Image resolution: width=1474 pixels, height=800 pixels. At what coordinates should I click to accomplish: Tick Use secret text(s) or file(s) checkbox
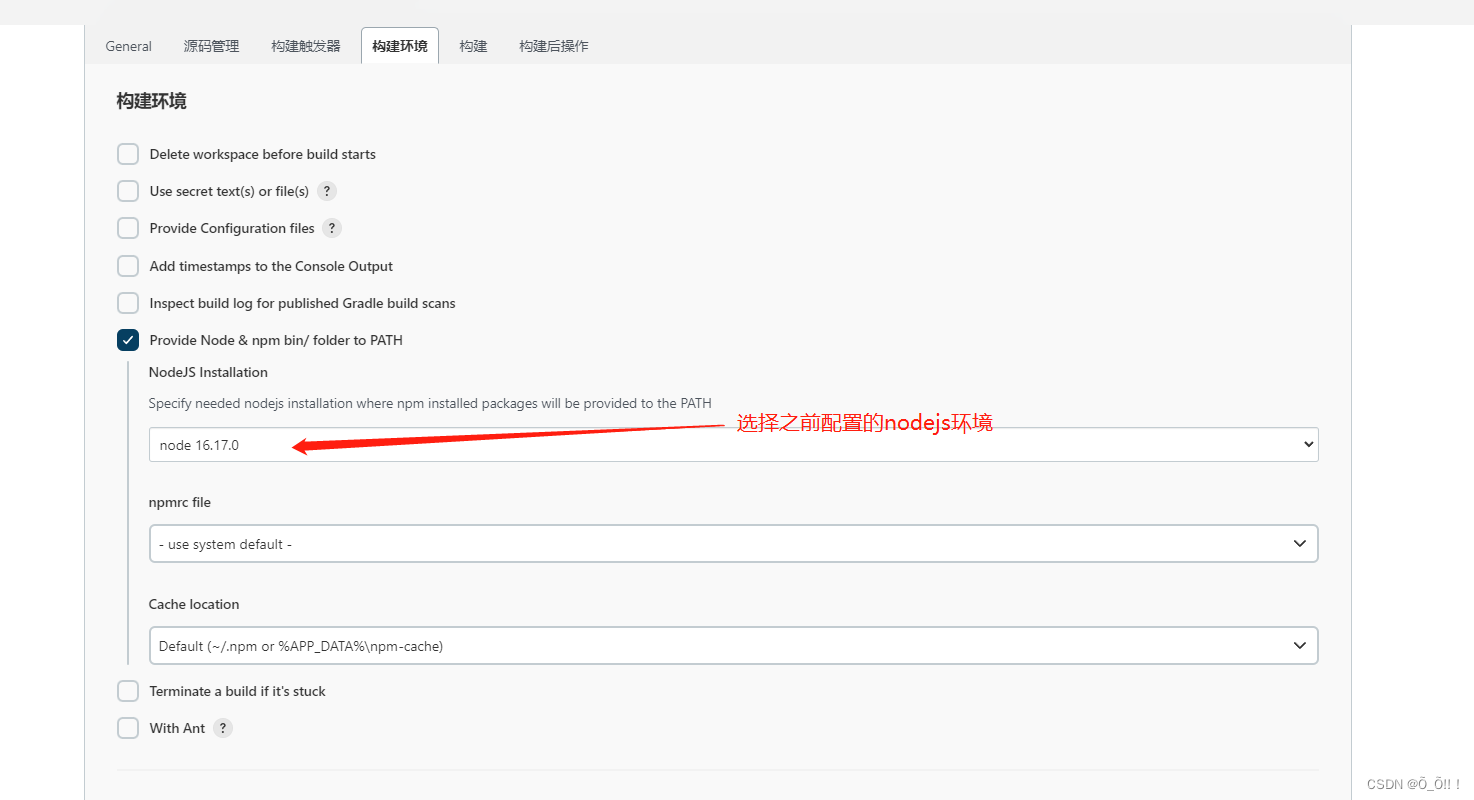(x=128, y=191)
